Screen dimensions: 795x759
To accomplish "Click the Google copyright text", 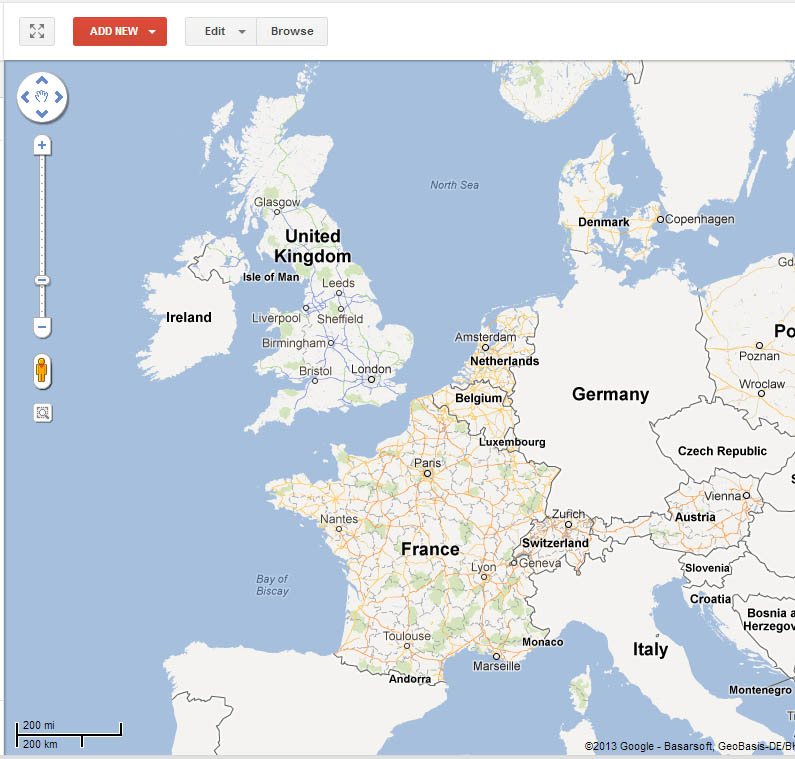I will (690, 746).
